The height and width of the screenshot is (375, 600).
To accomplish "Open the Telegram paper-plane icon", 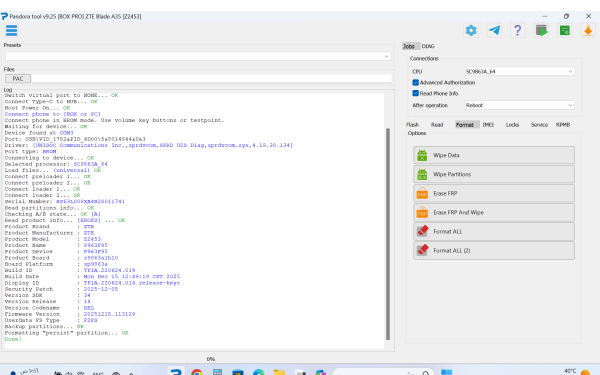I will pos(494,30).
